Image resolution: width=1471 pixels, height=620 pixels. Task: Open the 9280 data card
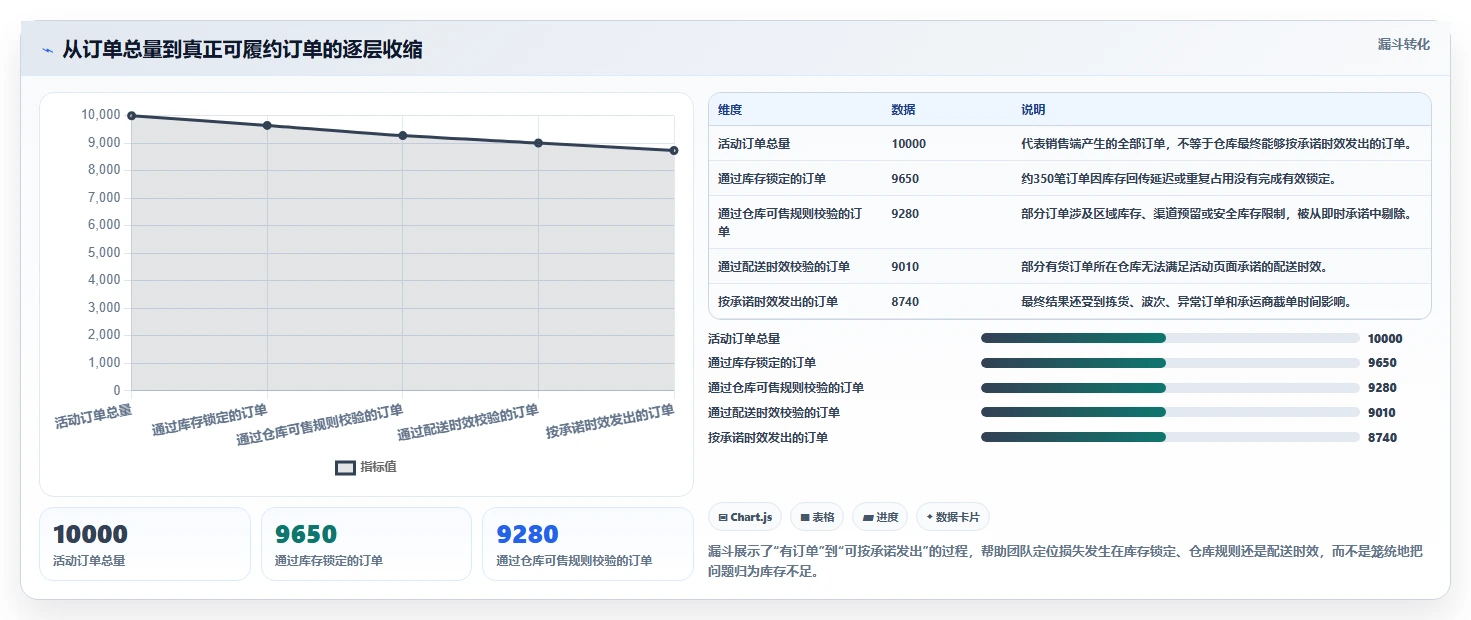click(588, 544)
